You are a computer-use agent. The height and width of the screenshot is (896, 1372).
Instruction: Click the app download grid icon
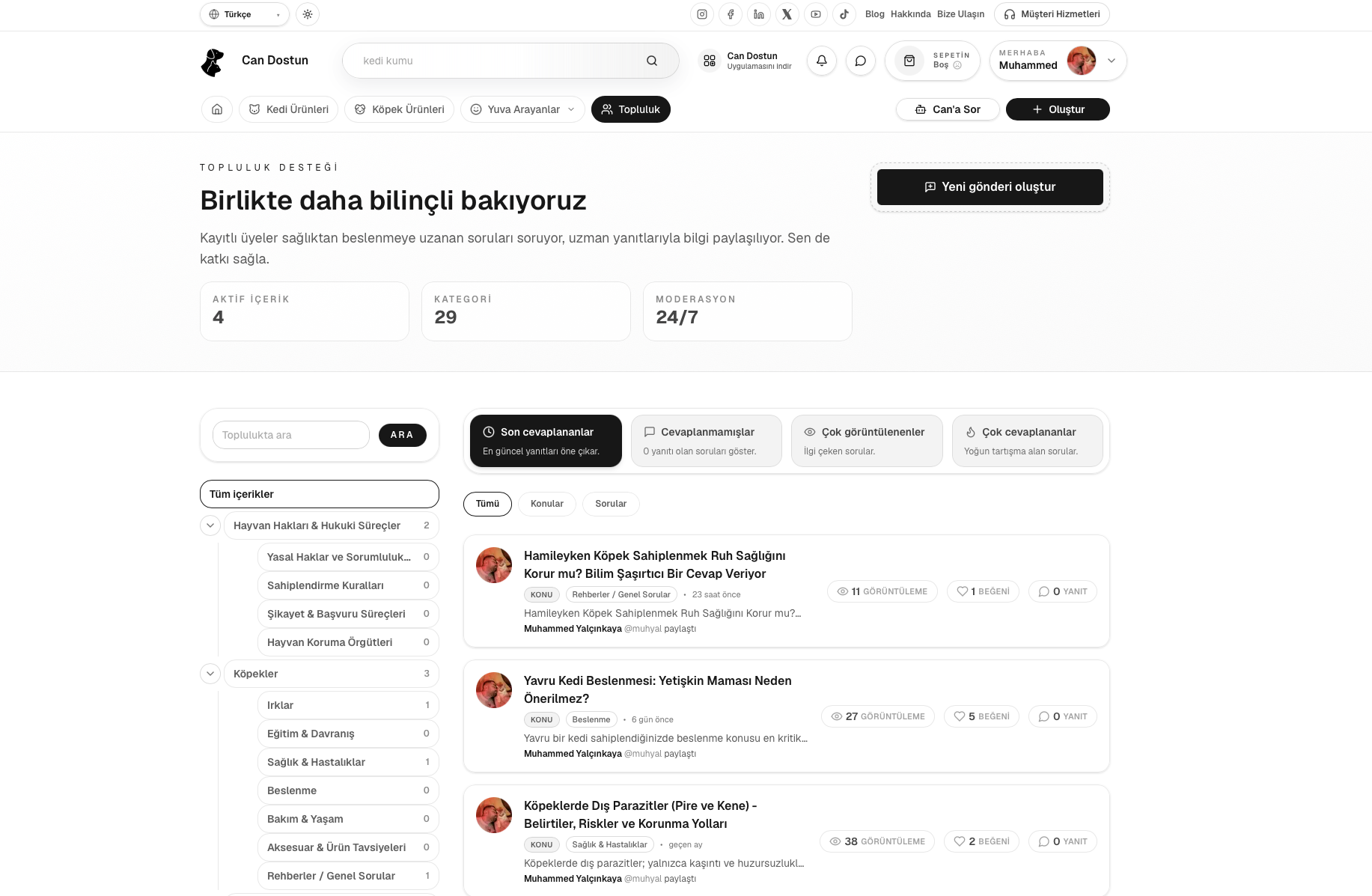[709, 61]
